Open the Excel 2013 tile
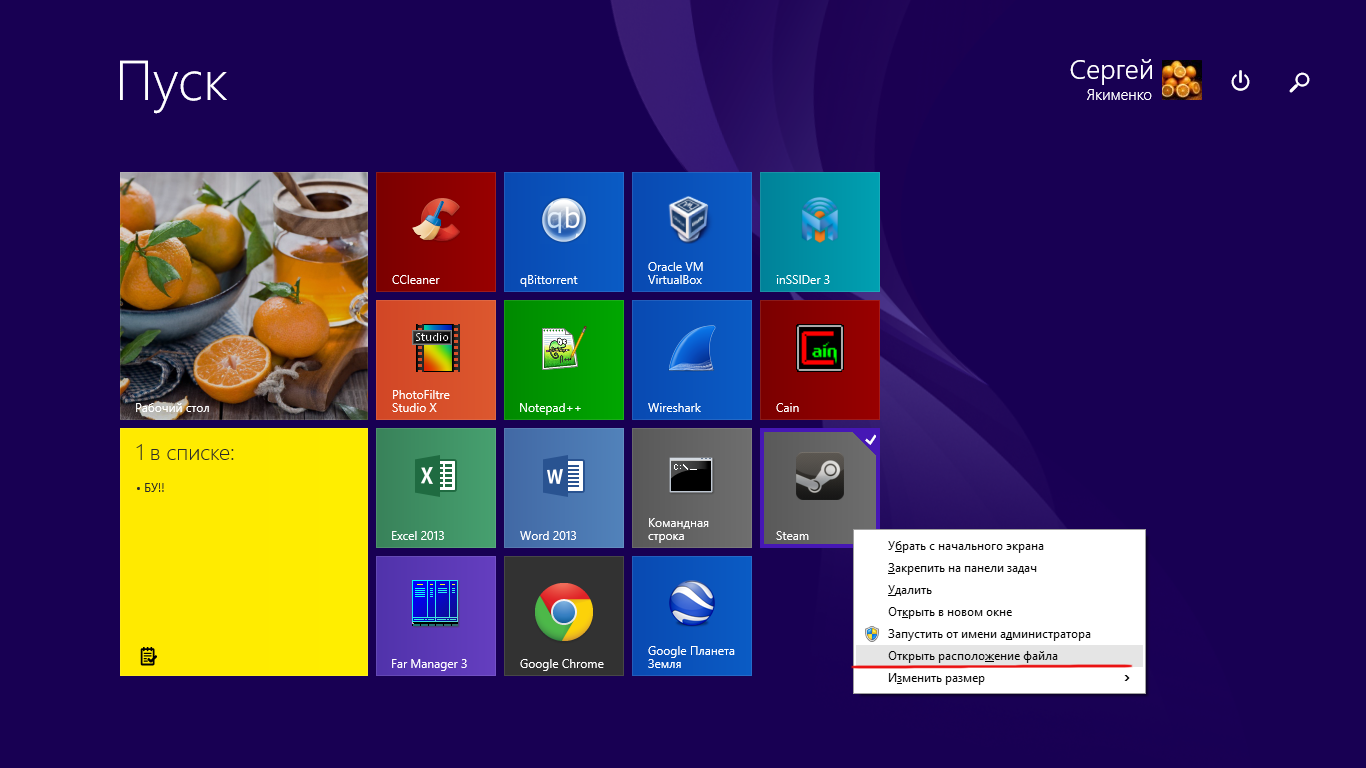 [436, 488]
